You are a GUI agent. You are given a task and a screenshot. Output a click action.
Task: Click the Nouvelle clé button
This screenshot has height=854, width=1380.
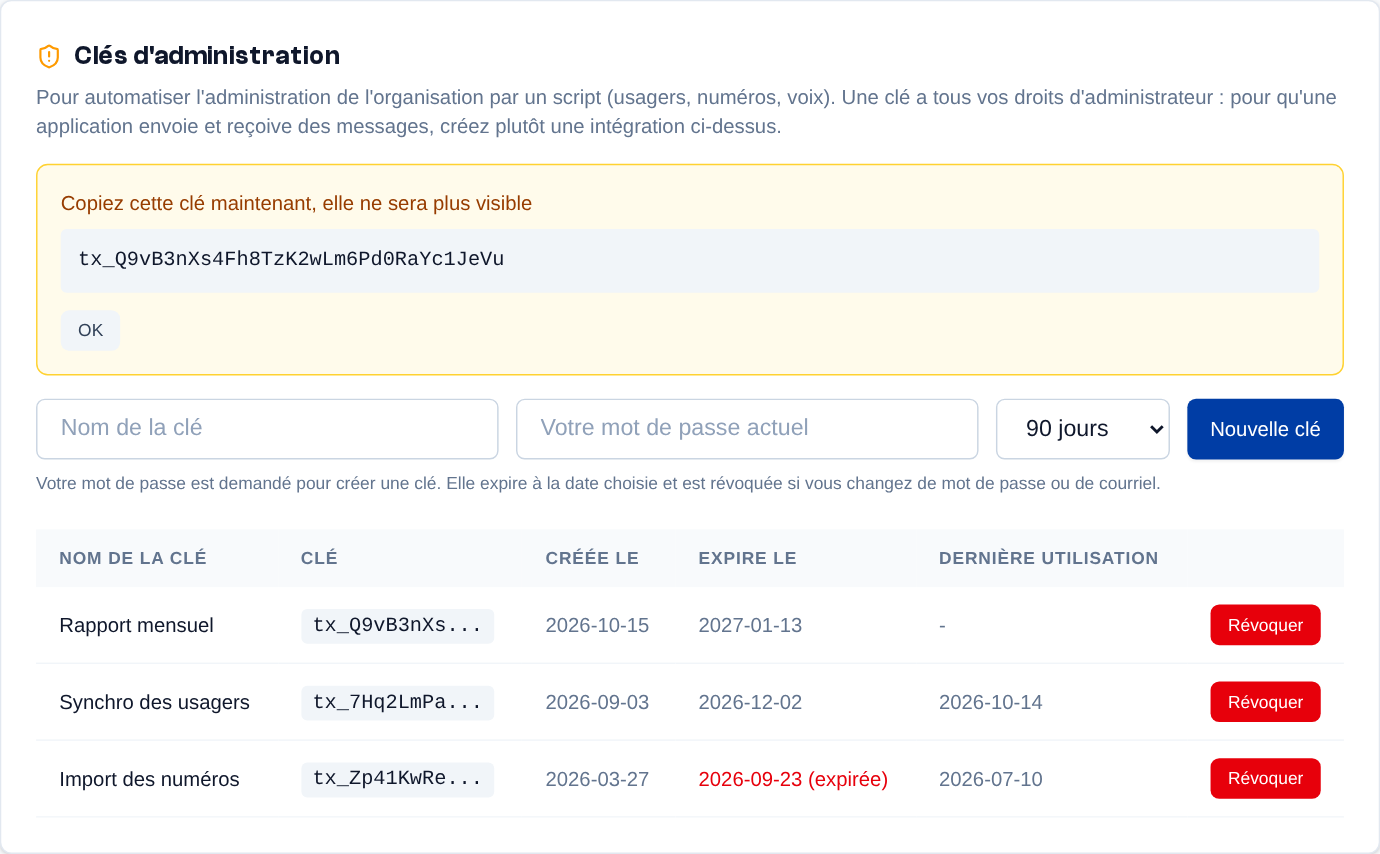(1265, 429)
